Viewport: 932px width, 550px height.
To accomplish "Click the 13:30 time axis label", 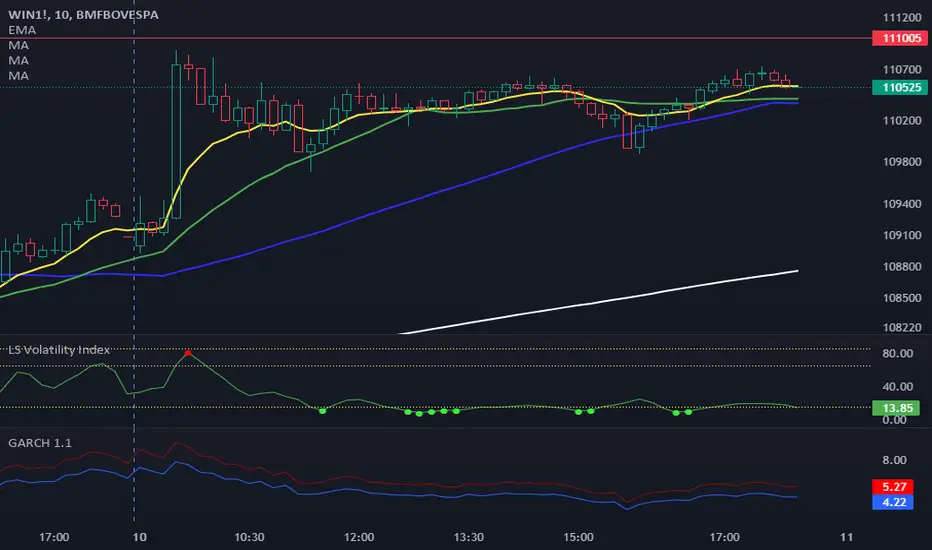I will (468, 538).
